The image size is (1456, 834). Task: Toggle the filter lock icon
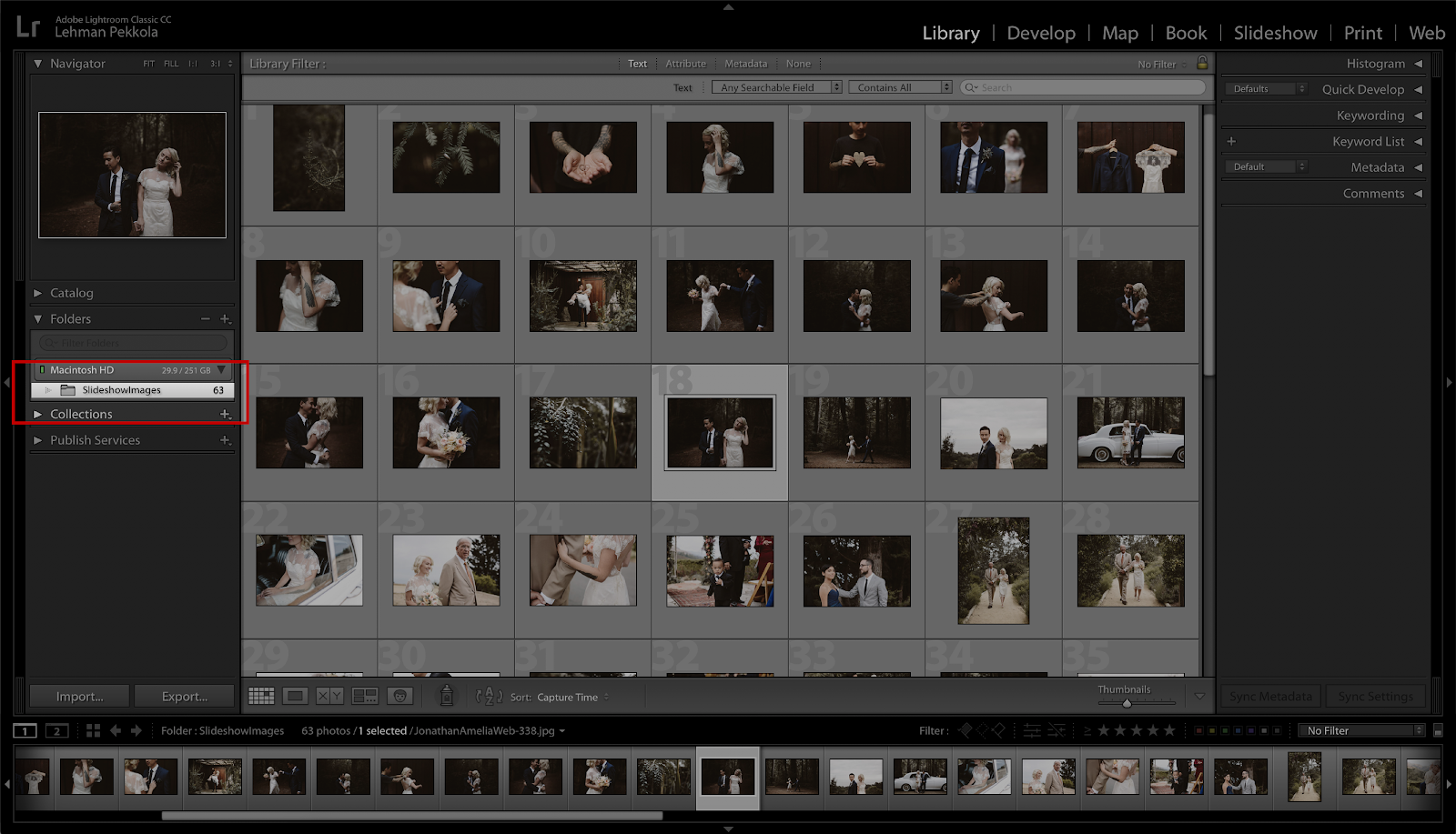(1202, 64)
